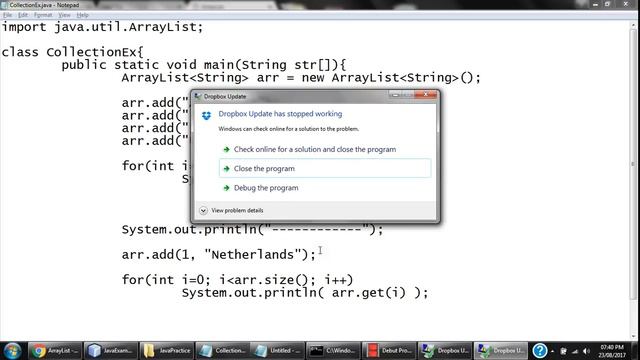The image size is (640, 360).
Task: Open network signal tray icon
Action: [x=575, y=351]
